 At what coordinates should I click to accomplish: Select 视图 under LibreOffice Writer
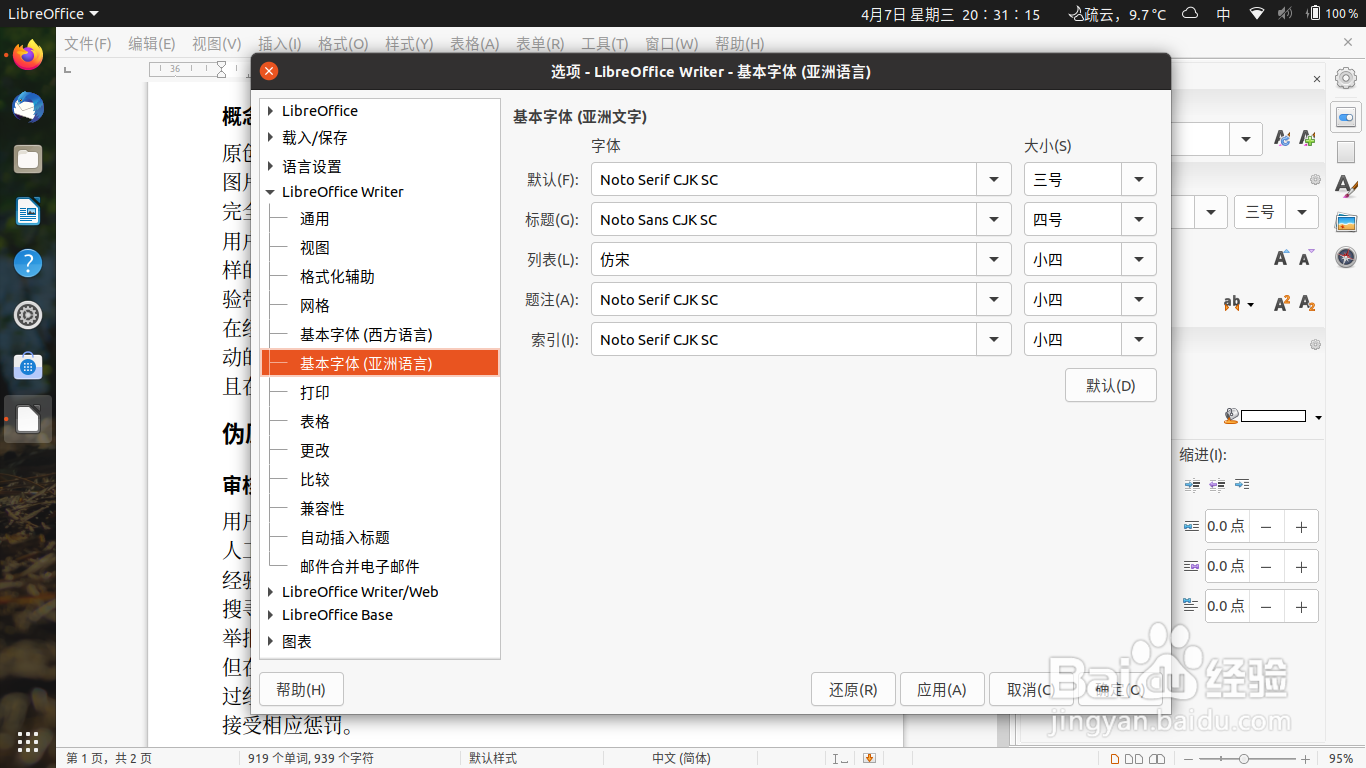[x=315, y=248]
